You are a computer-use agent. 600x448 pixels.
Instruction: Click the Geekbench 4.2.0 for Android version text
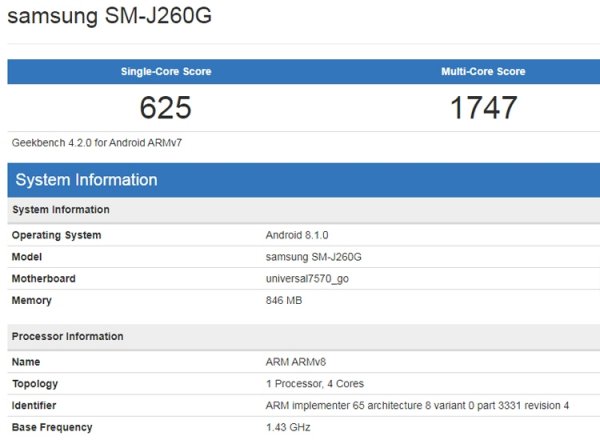click(96, 143)
